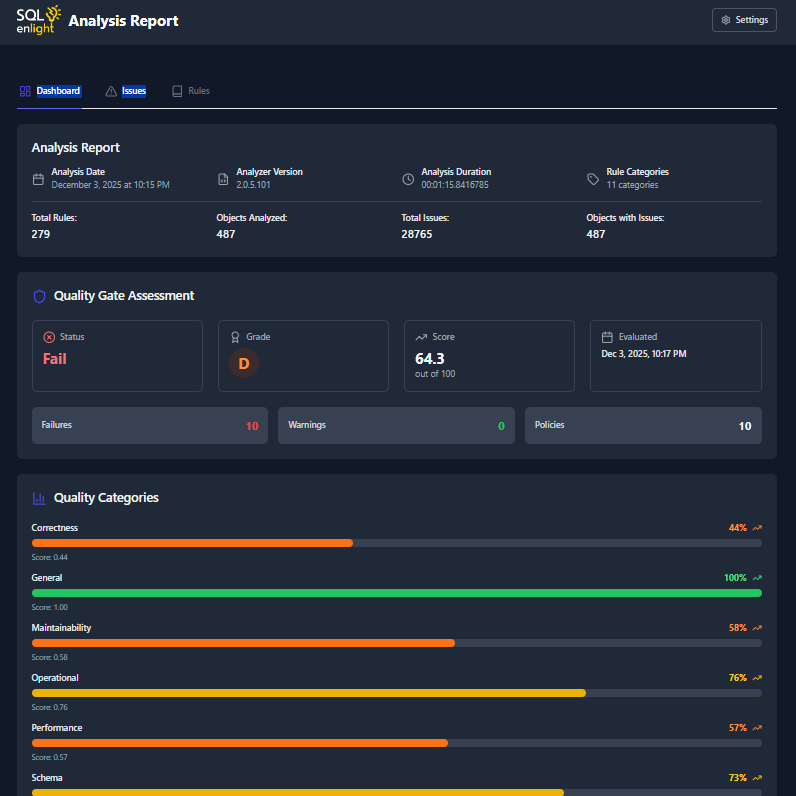Click the Score 64.3 card

click(x=489, y=356)
